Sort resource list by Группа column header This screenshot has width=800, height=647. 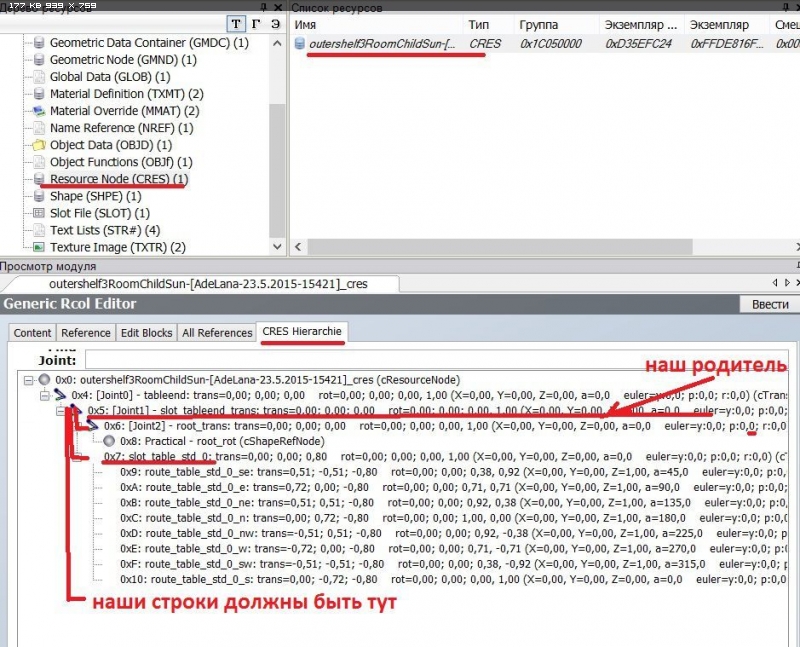point(538,23)
